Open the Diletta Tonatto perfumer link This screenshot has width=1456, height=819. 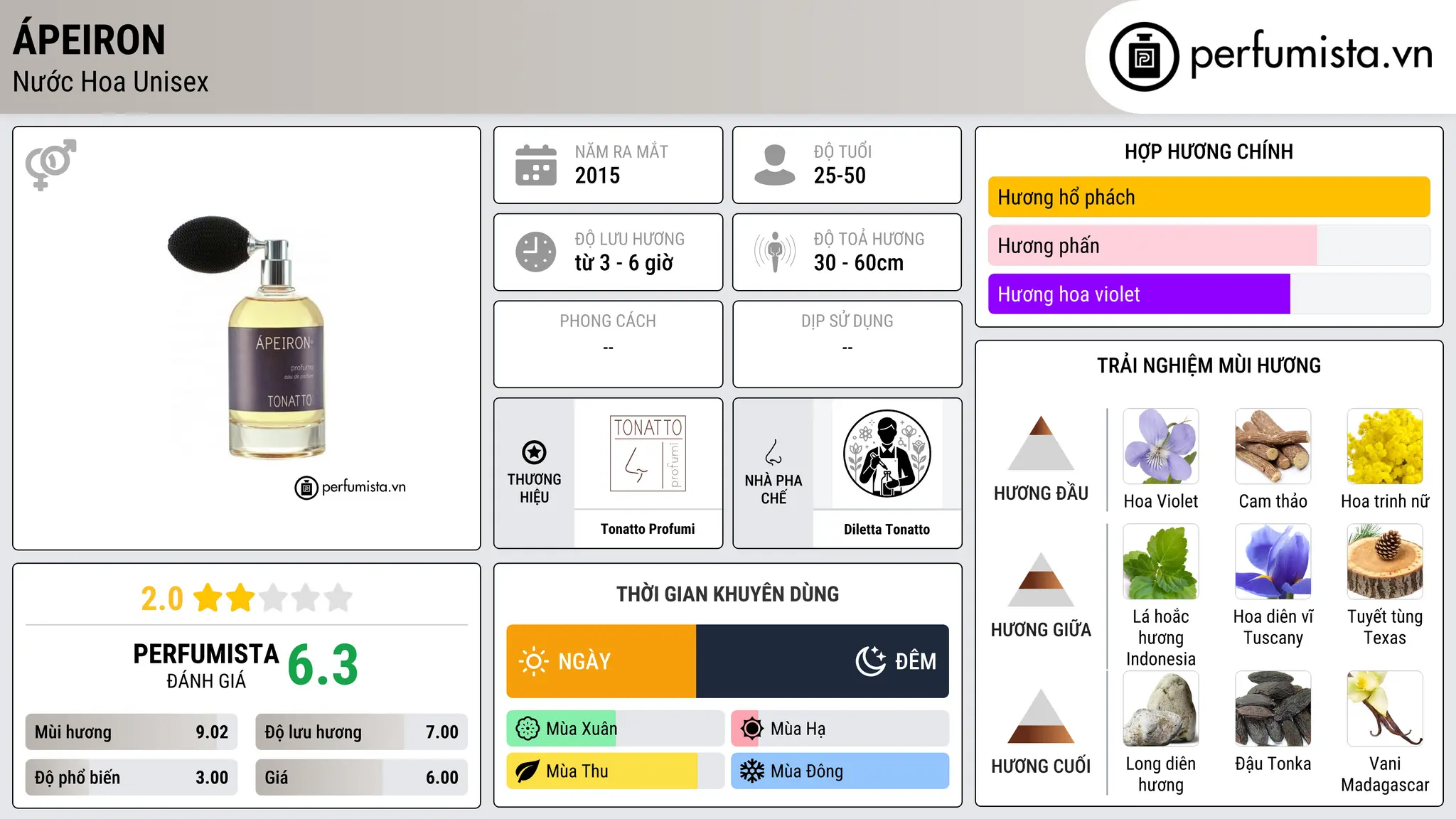click(887, 529)
